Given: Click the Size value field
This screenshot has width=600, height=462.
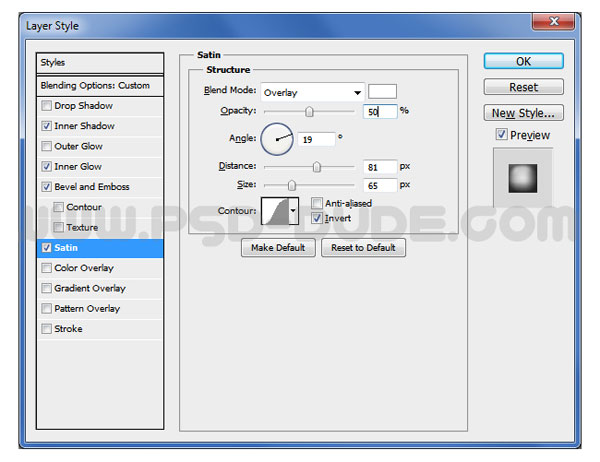Looking at the screenshot, I should click(x=380, y=185).
